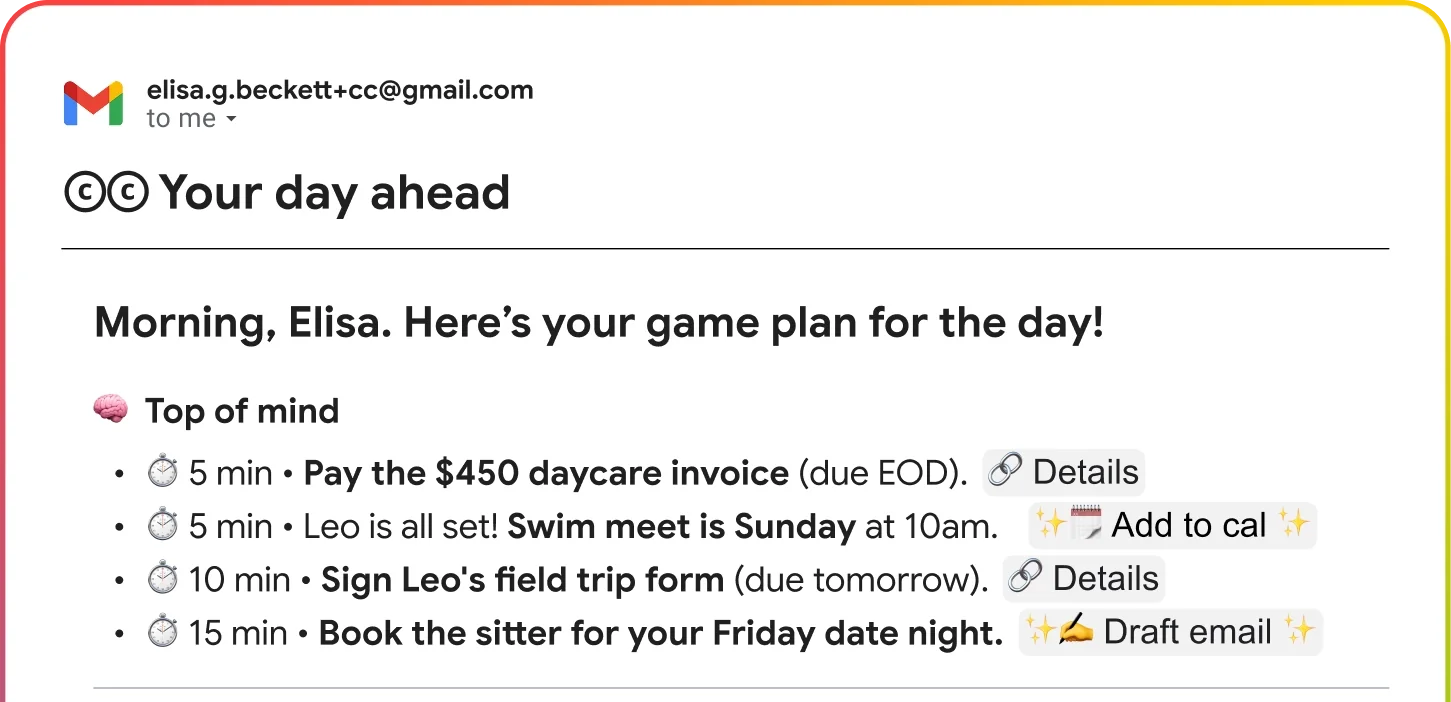Click the stopwatch icon on the daycare invoice item
1451x702 pixels.
[x=161, y=472]
